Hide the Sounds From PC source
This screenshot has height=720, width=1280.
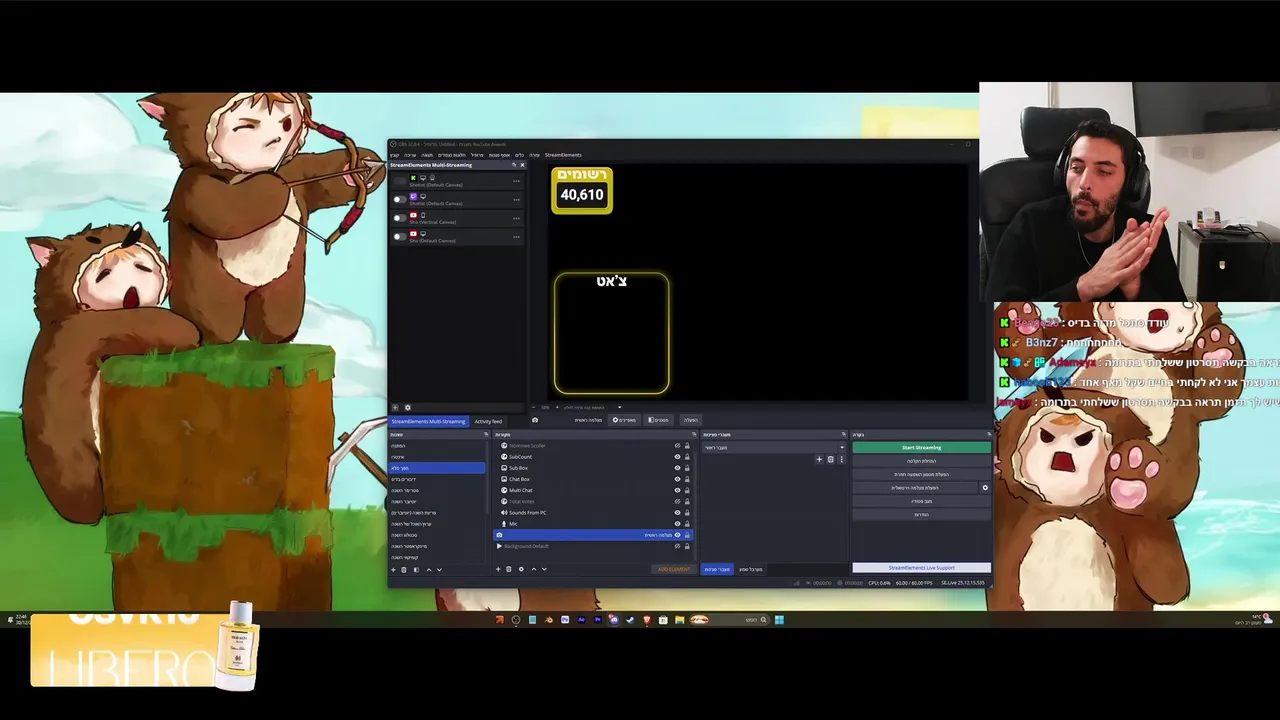[x=677, y=513]
